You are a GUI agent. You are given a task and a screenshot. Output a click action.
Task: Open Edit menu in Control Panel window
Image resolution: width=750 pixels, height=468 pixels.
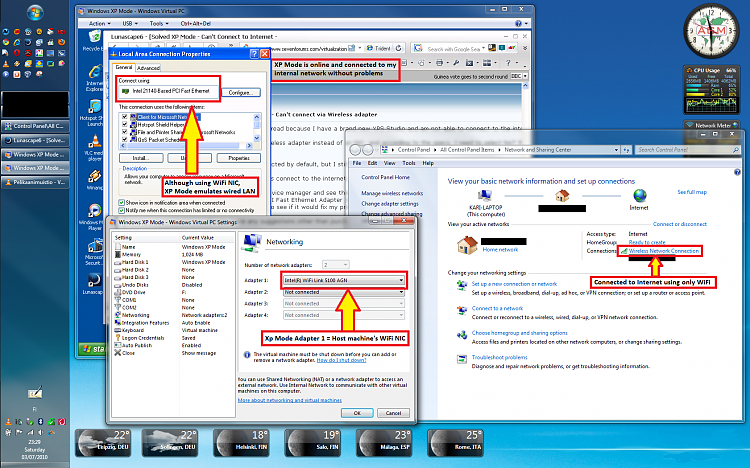[x=373, y=163]
